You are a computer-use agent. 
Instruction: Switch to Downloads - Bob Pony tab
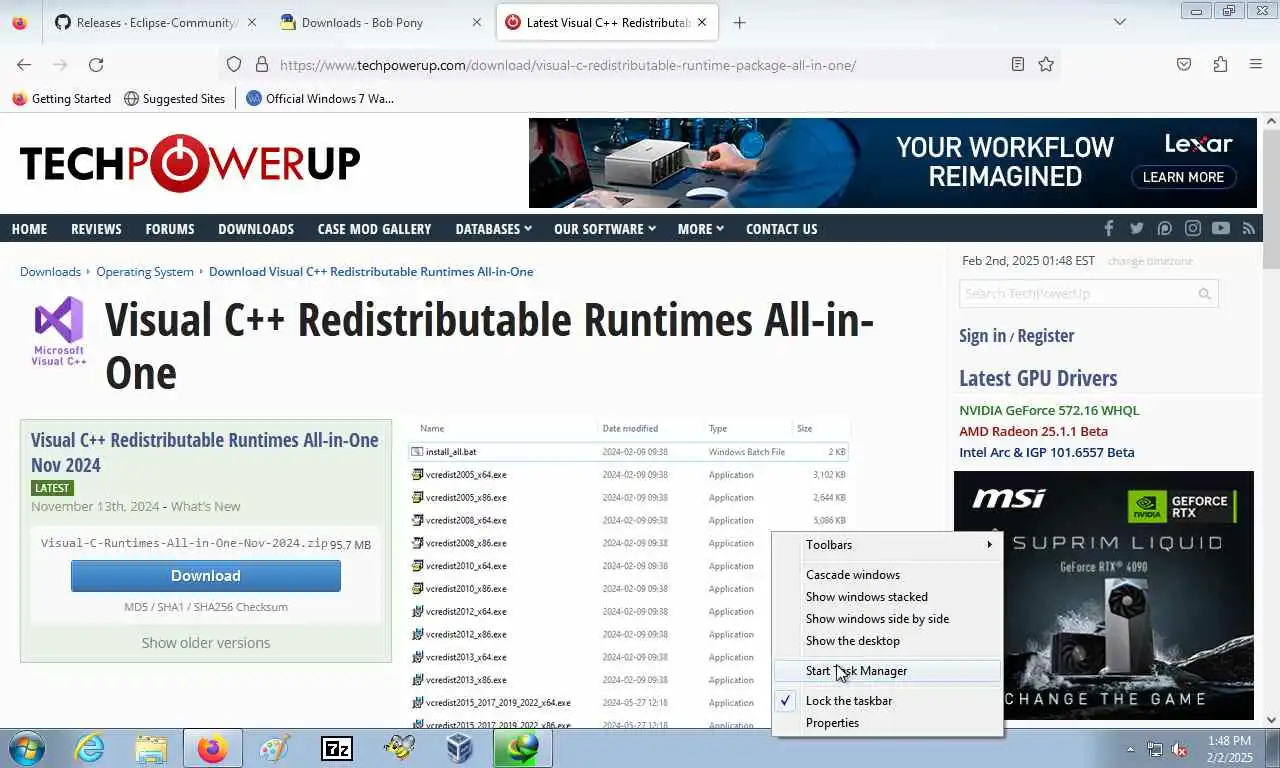[x=379, y=22]
